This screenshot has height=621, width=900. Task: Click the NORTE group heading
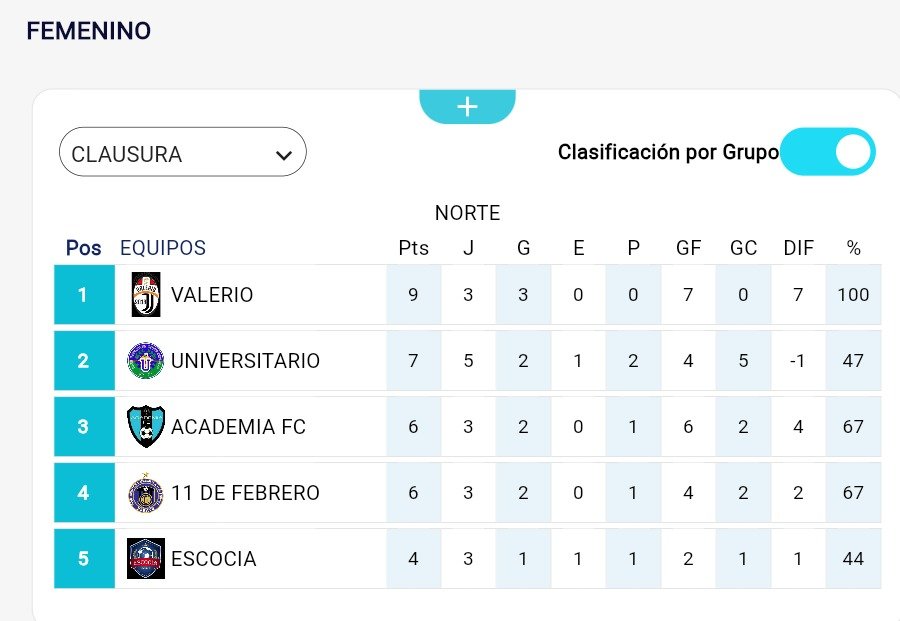point(467,213)
